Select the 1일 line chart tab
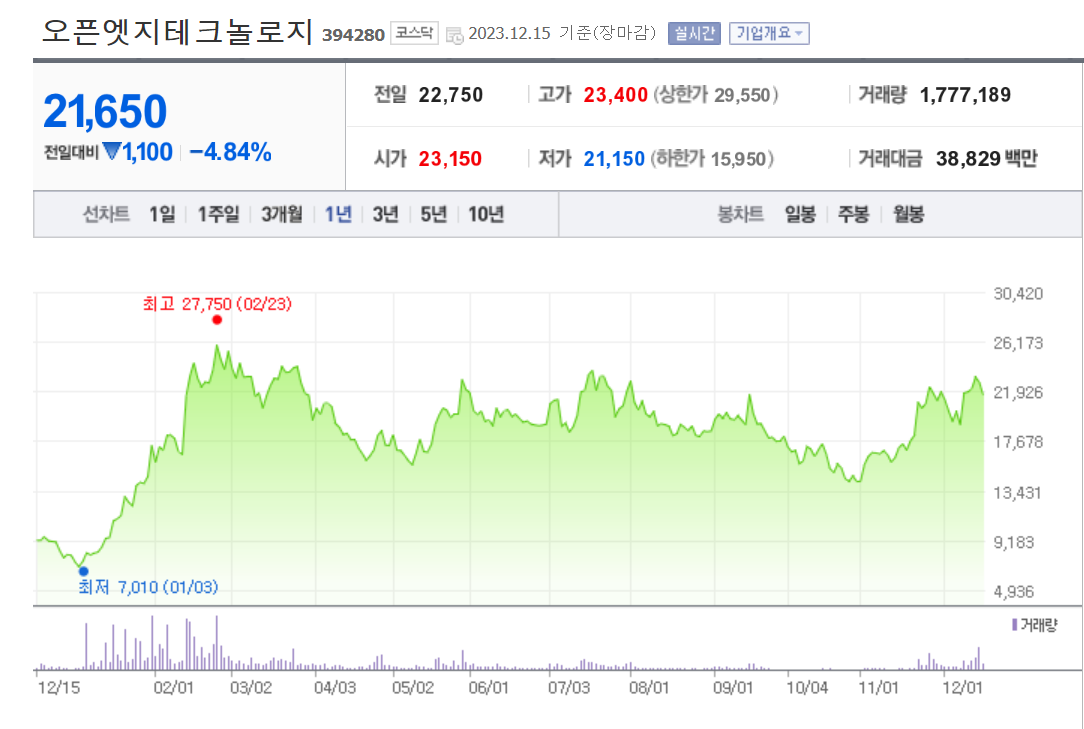 point(162,214)
